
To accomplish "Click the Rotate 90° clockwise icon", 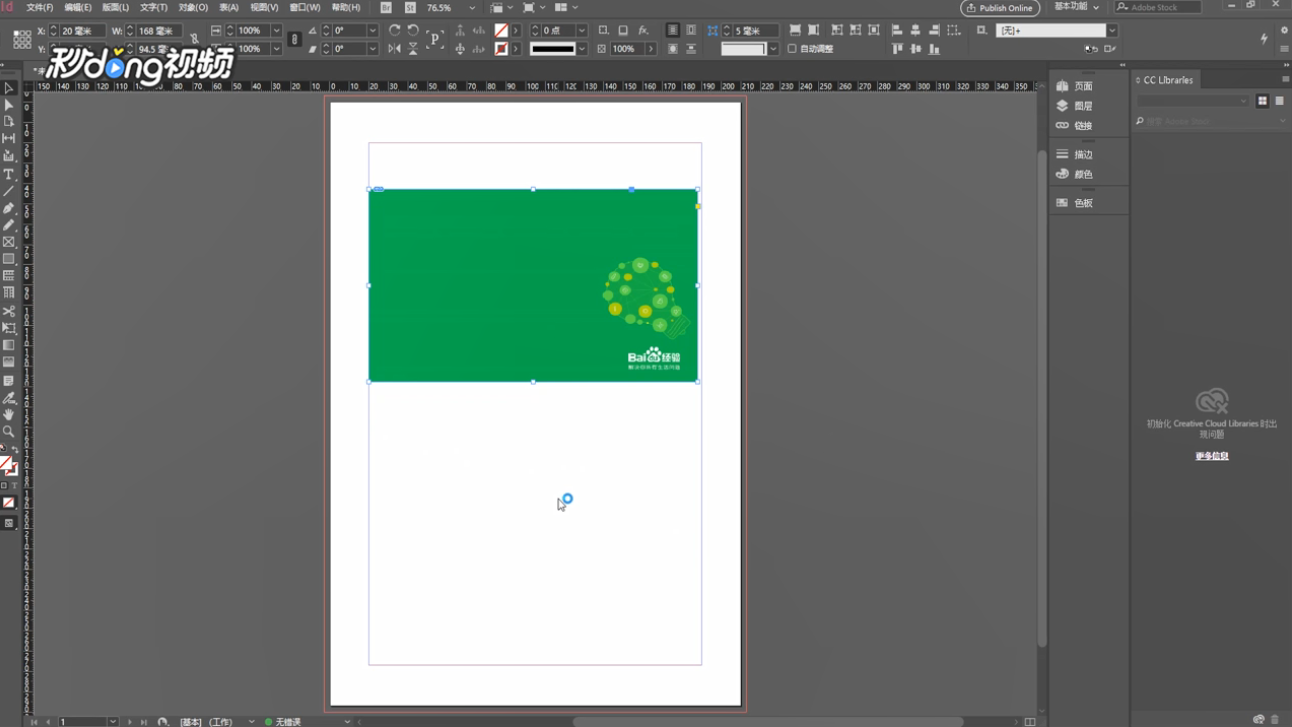I will pyautogui.click(x=394, y=31).
